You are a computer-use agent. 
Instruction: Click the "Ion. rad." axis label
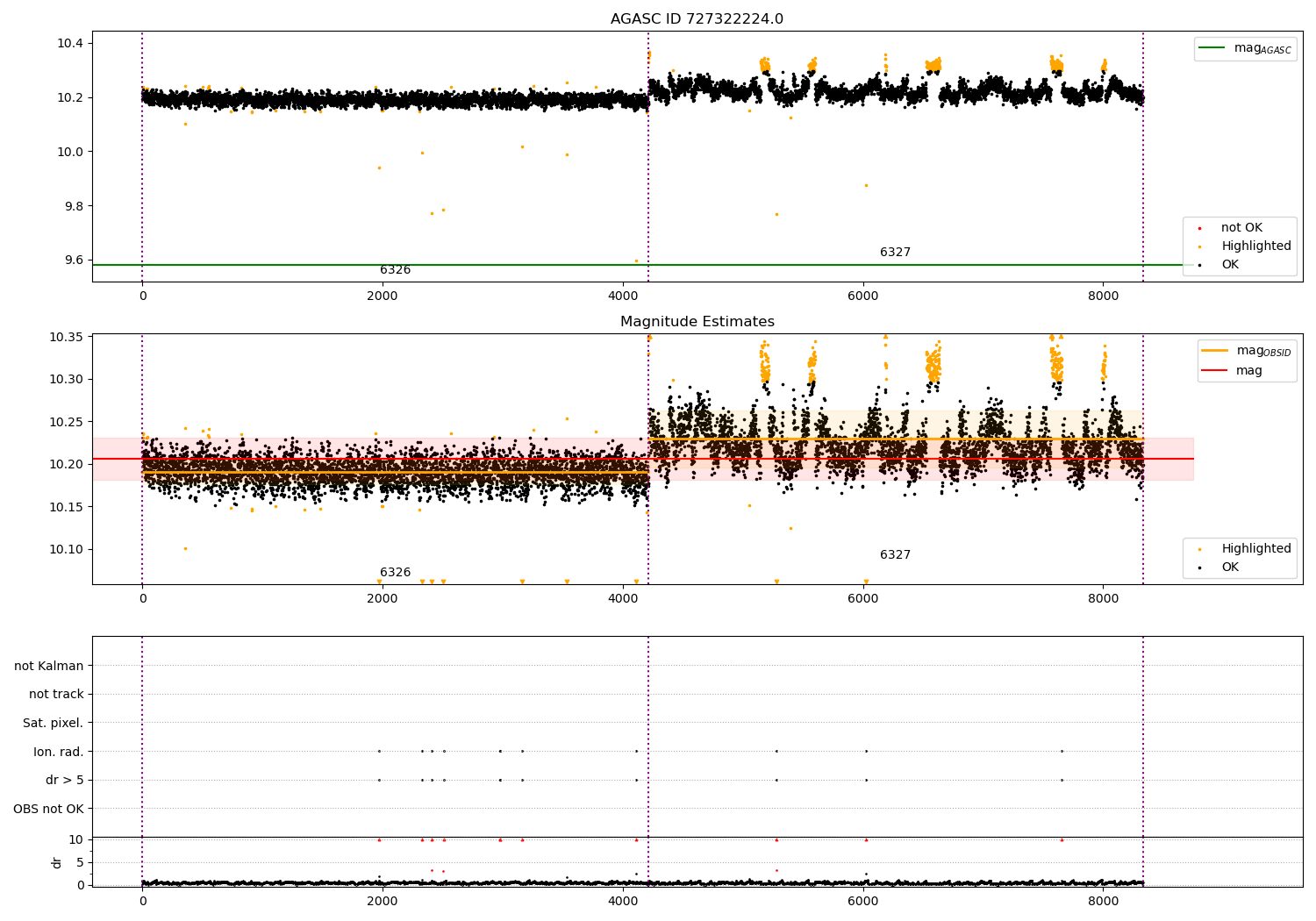click(59, 752)
